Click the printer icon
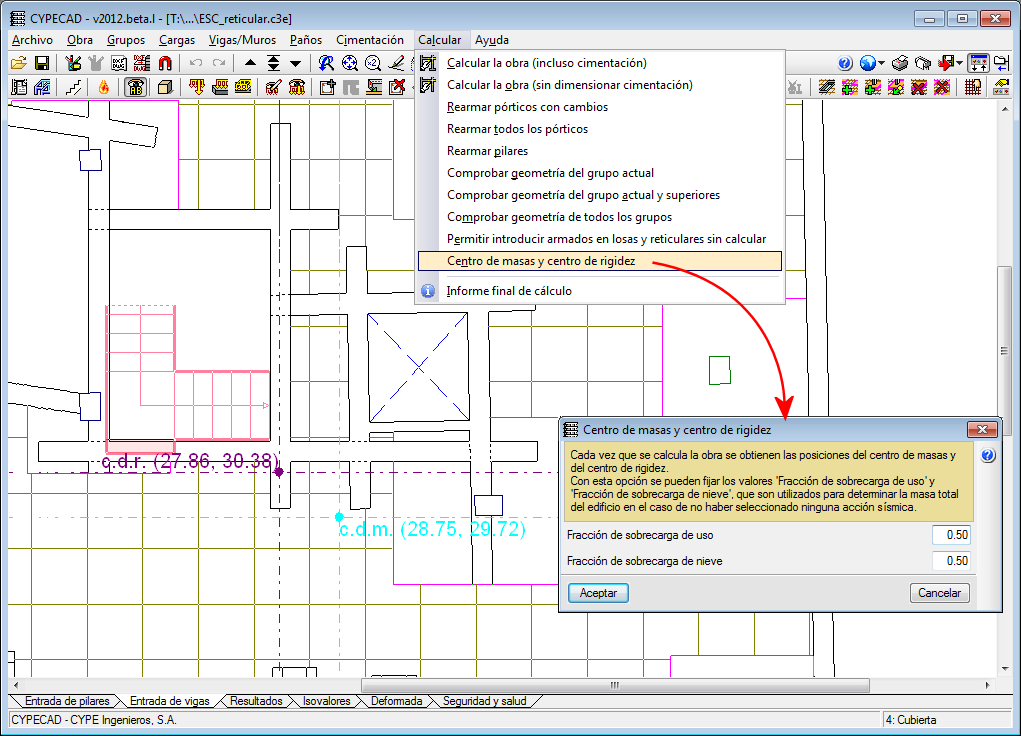Screen dimensions: 1021x736 click(x=900, y=63)
